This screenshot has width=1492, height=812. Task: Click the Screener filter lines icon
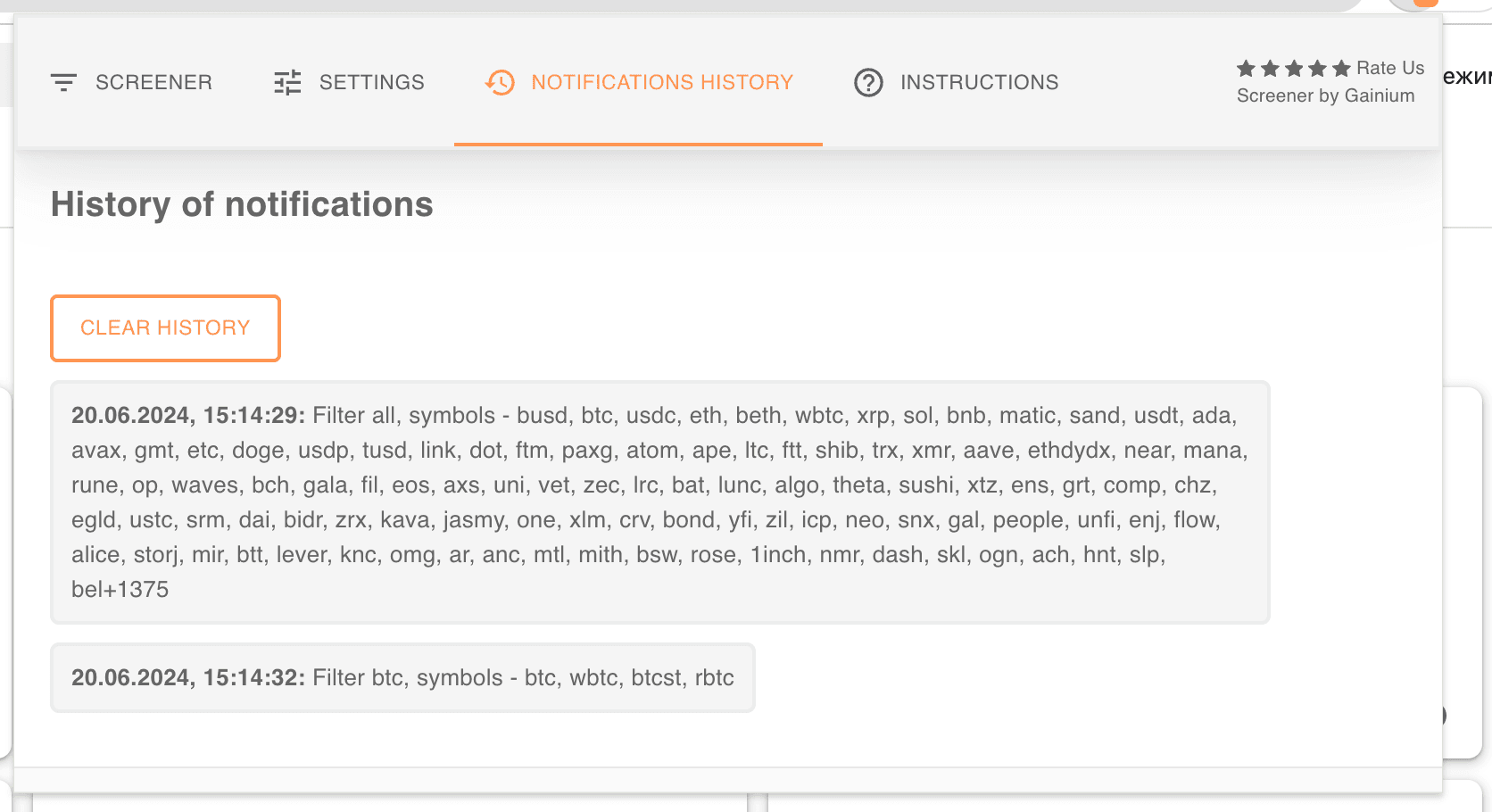tap(63, 83)
